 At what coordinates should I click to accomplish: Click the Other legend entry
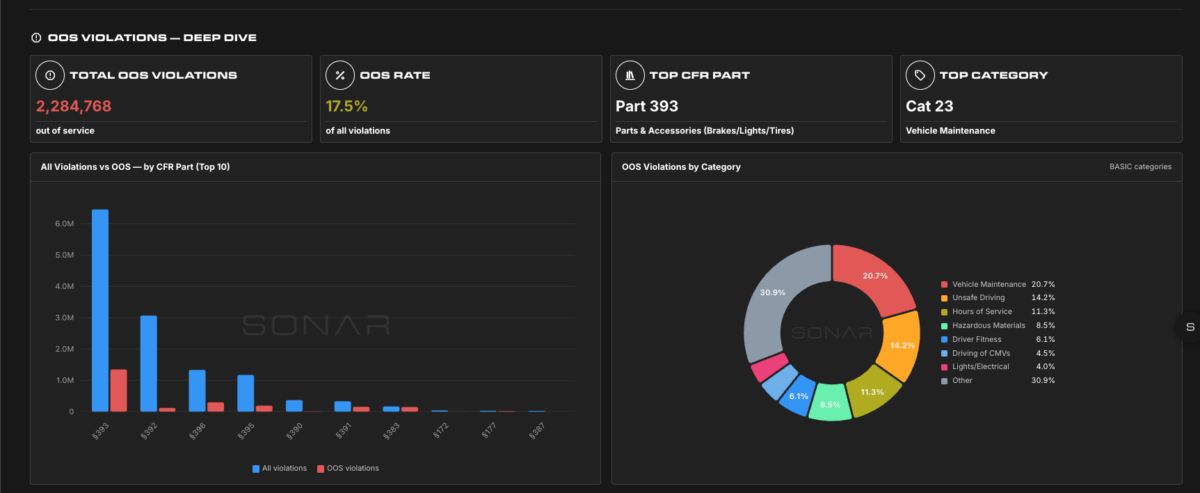point(998,380)
